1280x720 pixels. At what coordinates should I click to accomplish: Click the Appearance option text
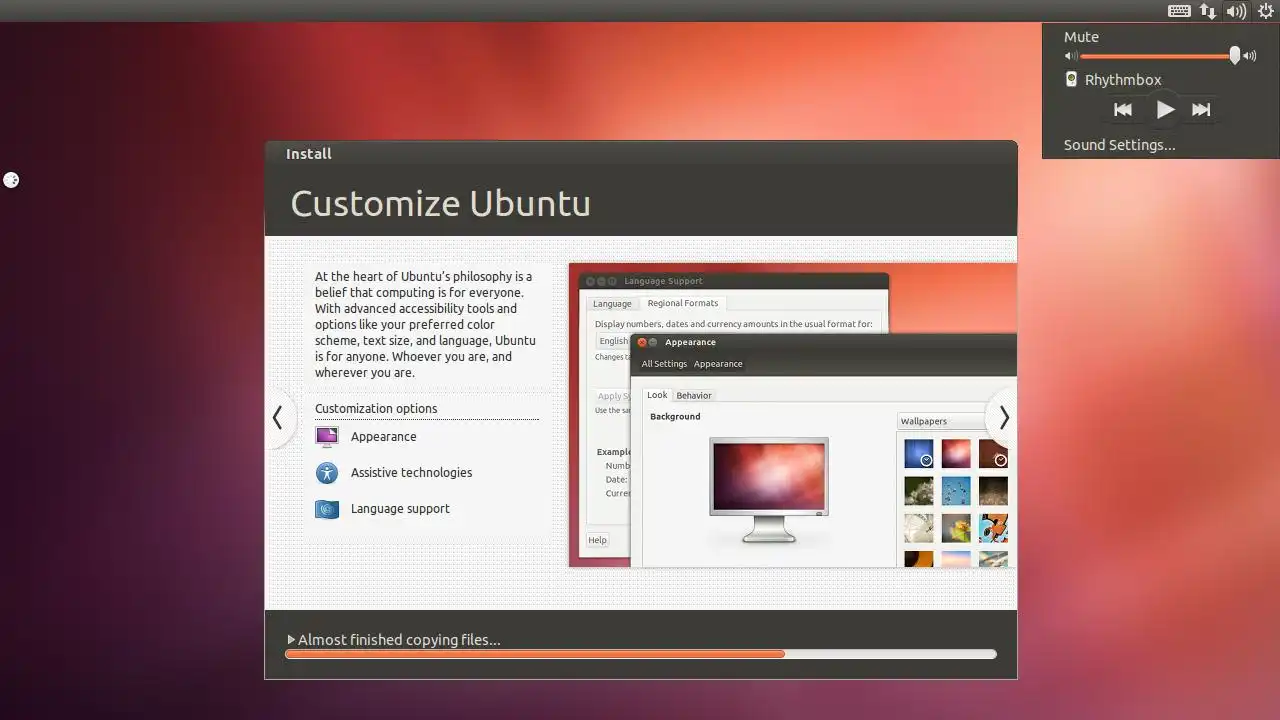(383, 437)
